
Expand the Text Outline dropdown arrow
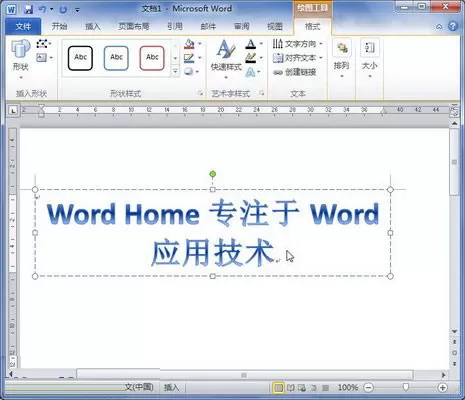tap(261, 58)
